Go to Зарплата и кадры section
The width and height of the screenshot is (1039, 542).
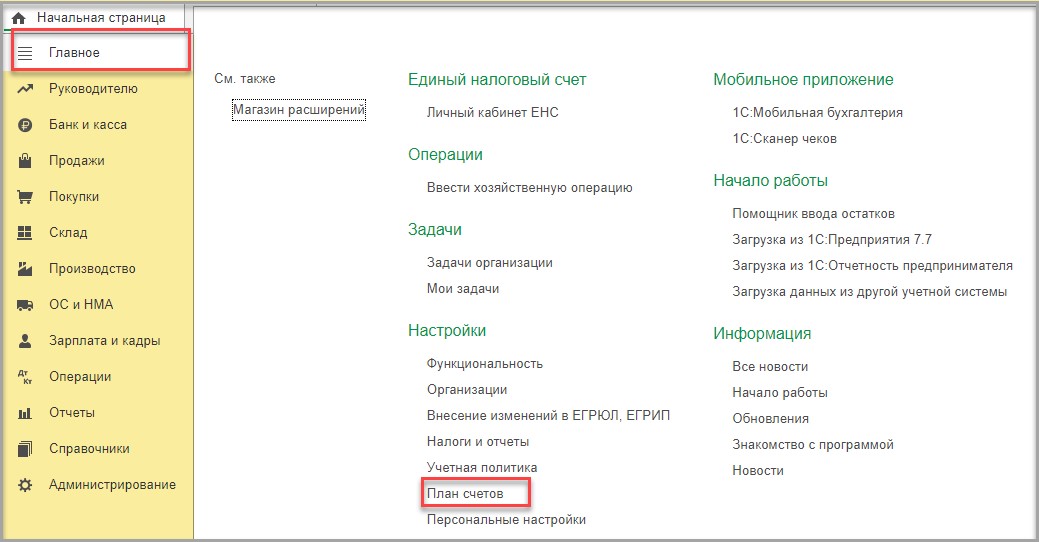click(x=105, y=341)
